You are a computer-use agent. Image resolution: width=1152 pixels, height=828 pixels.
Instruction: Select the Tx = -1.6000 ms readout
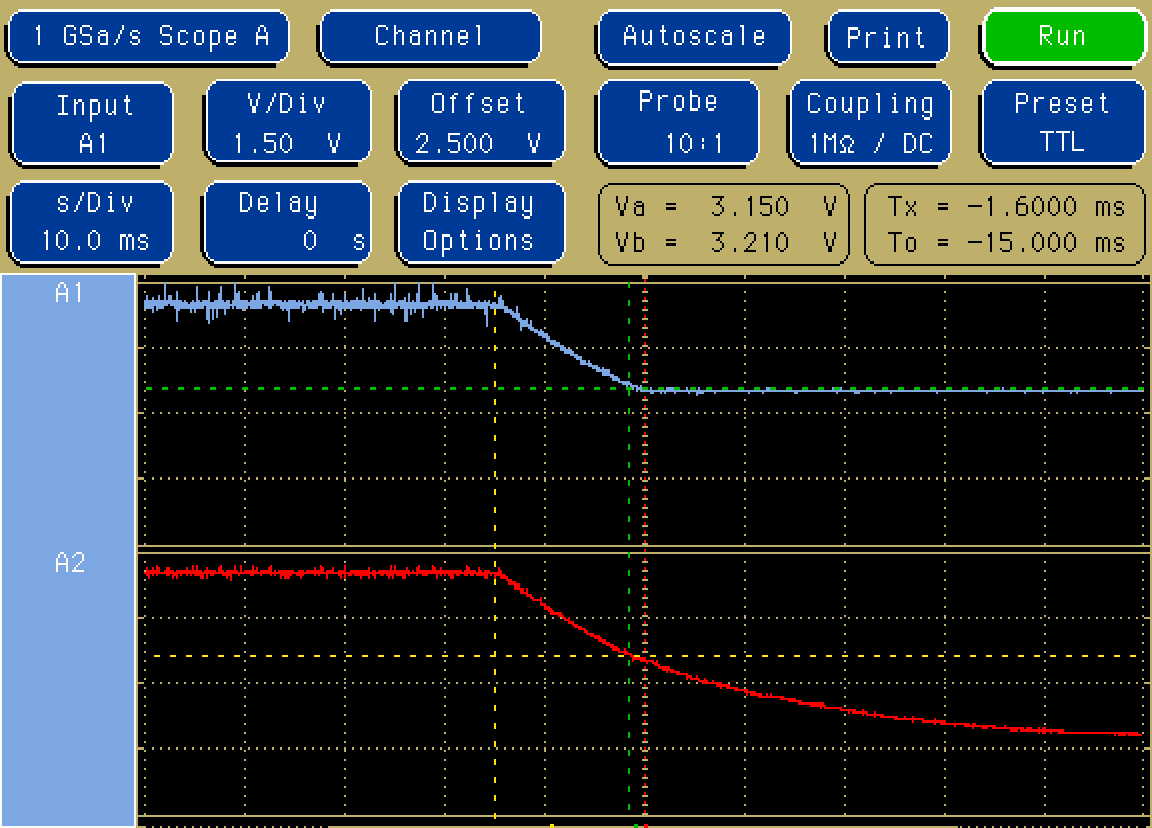pos(1005,206)
